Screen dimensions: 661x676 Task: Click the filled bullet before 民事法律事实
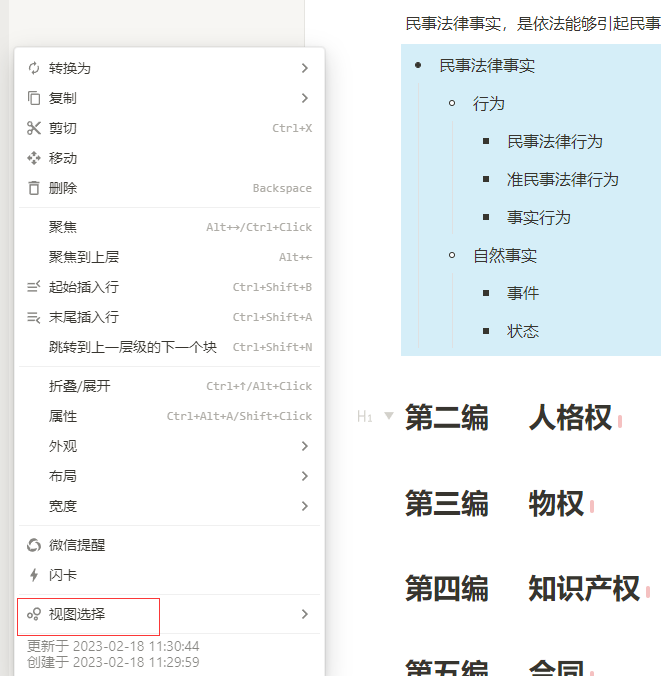pyautogui.click(x=418, y=66)
